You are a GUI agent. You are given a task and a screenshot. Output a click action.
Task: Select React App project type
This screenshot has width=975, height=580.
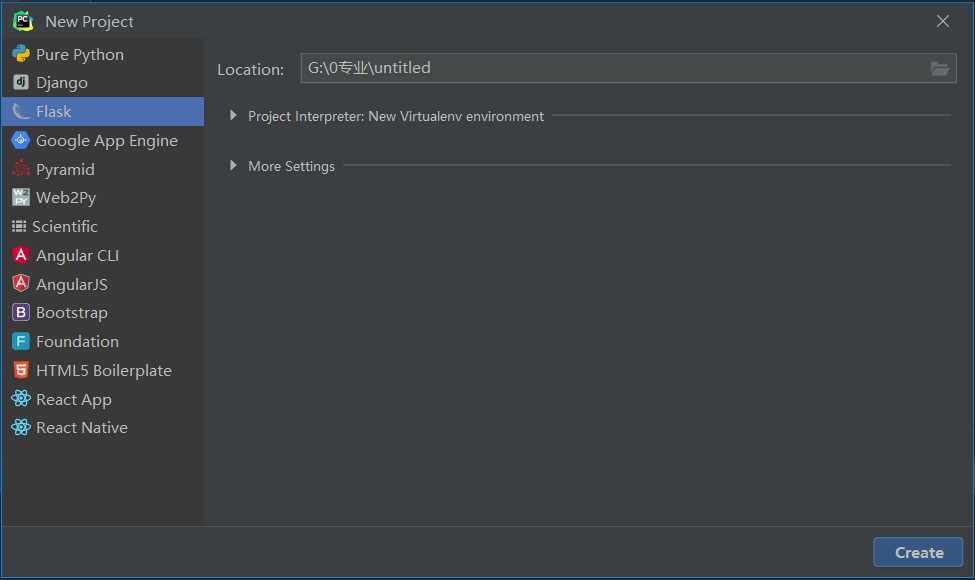102,399
